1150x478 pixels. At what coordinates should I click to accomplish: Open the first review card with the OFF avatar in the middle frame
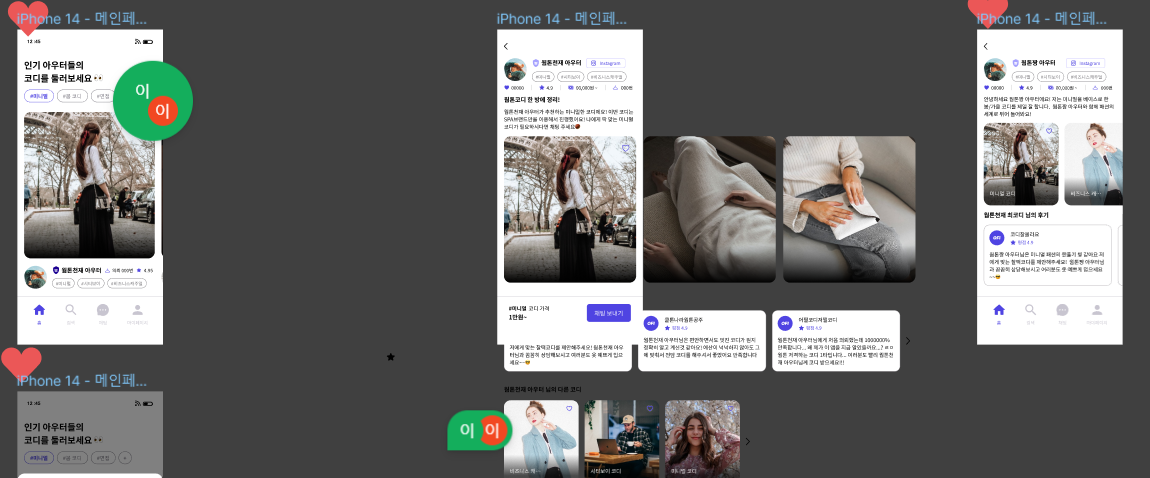coord(703,341)
